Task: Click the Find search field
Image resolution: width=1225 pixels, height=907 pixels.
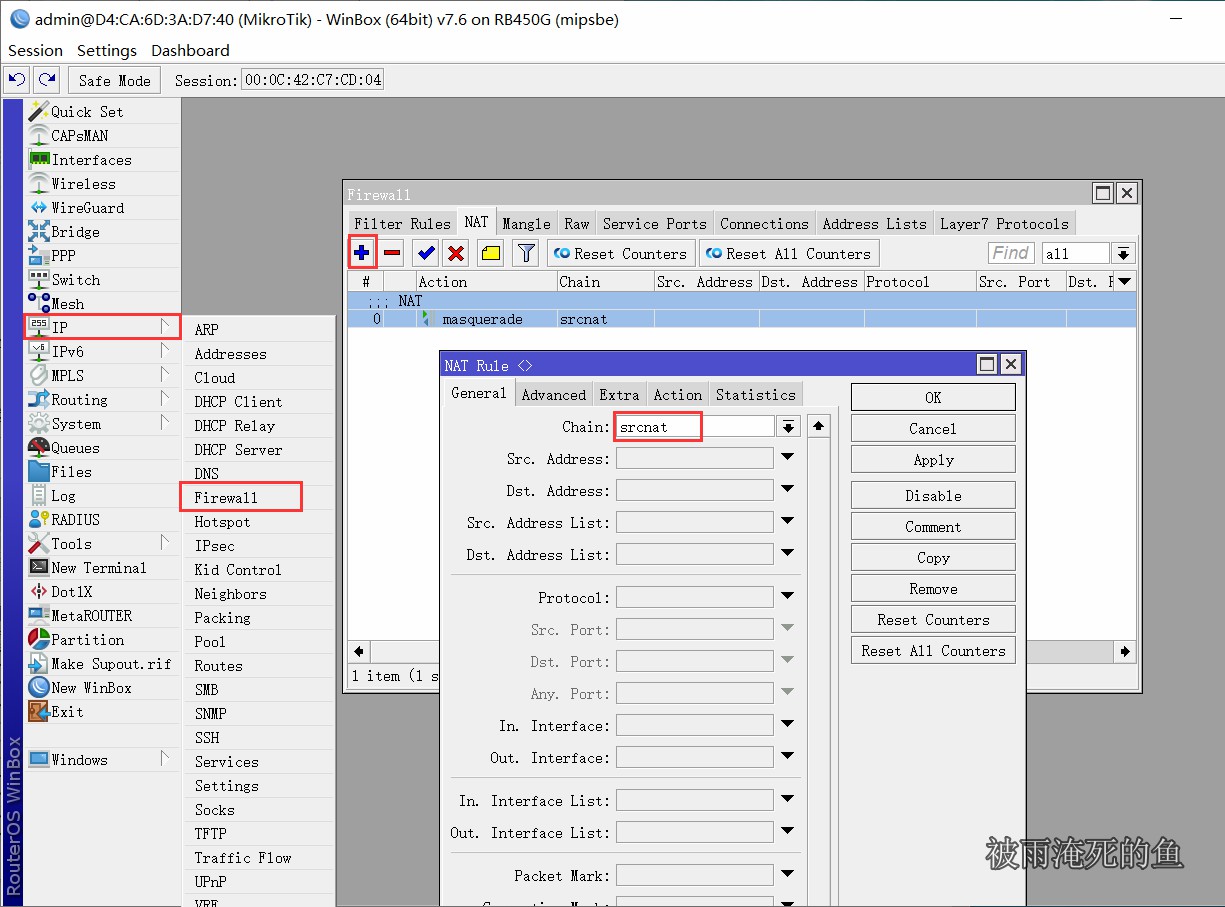Action: [1011, 254]
